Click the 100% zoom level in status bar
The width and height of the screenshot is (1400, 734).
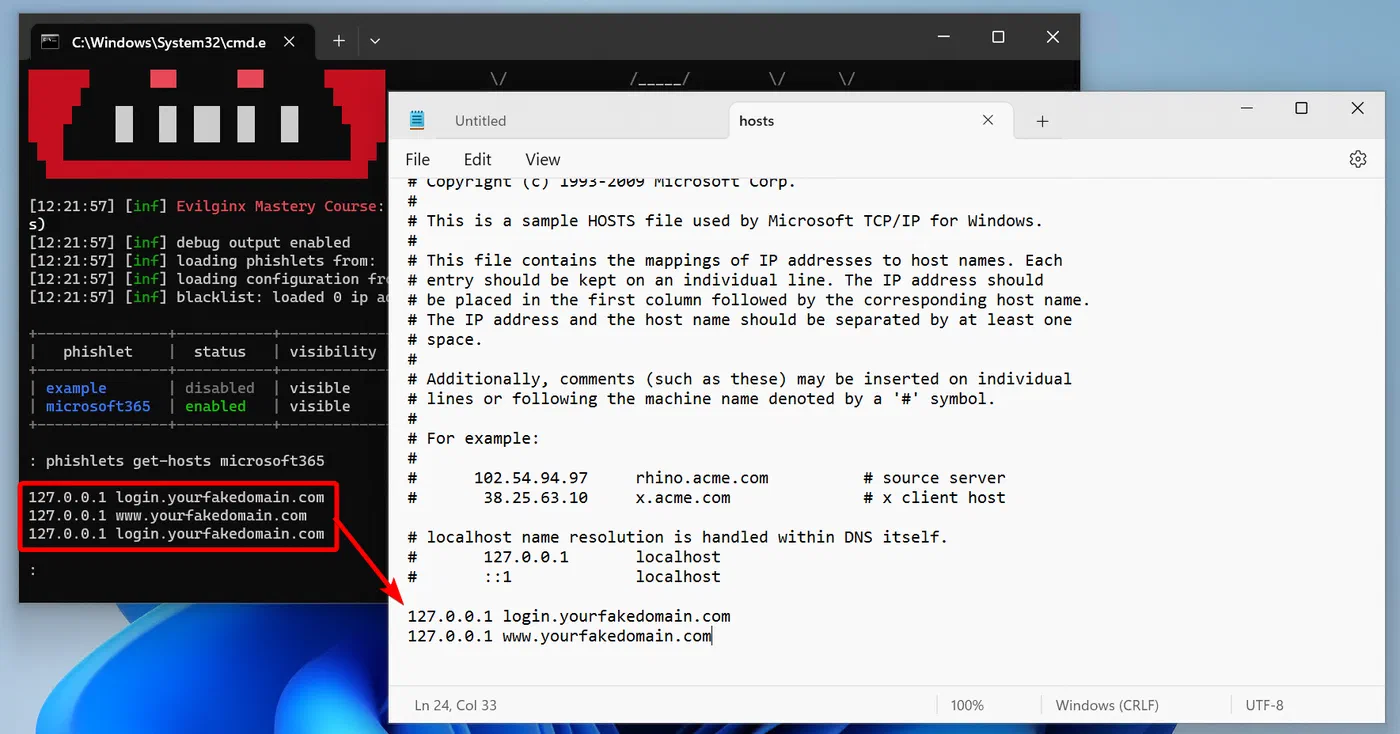[967, 705]
